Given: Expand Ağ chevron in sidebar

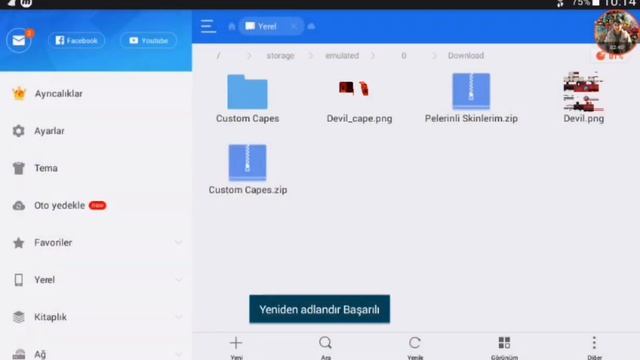Looking at the screenshot, I should [178, 354].
